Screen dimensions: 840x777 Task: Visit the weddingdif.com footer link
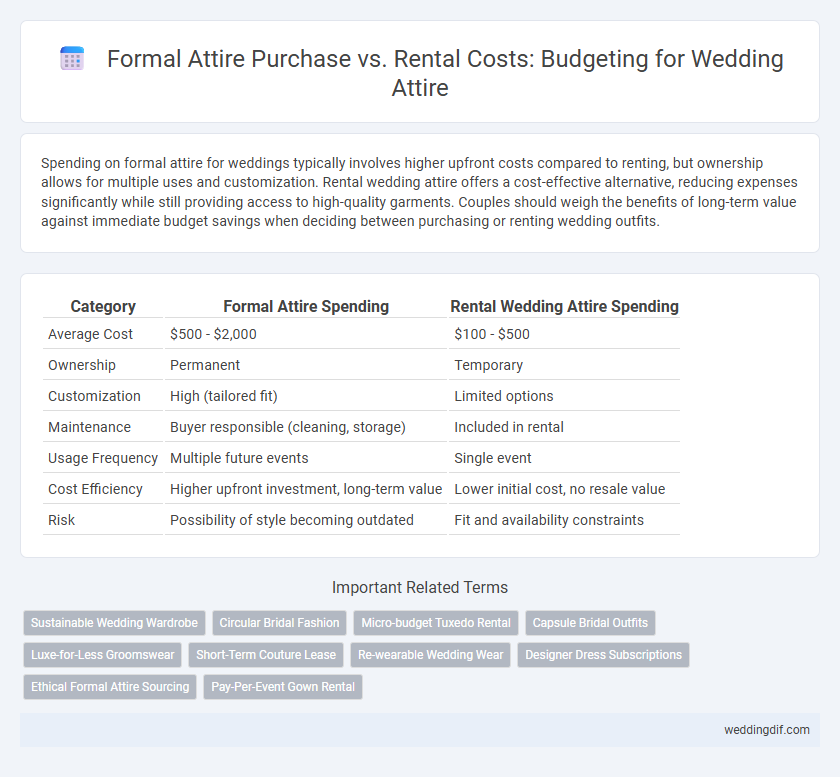click(x=767, y=730)
